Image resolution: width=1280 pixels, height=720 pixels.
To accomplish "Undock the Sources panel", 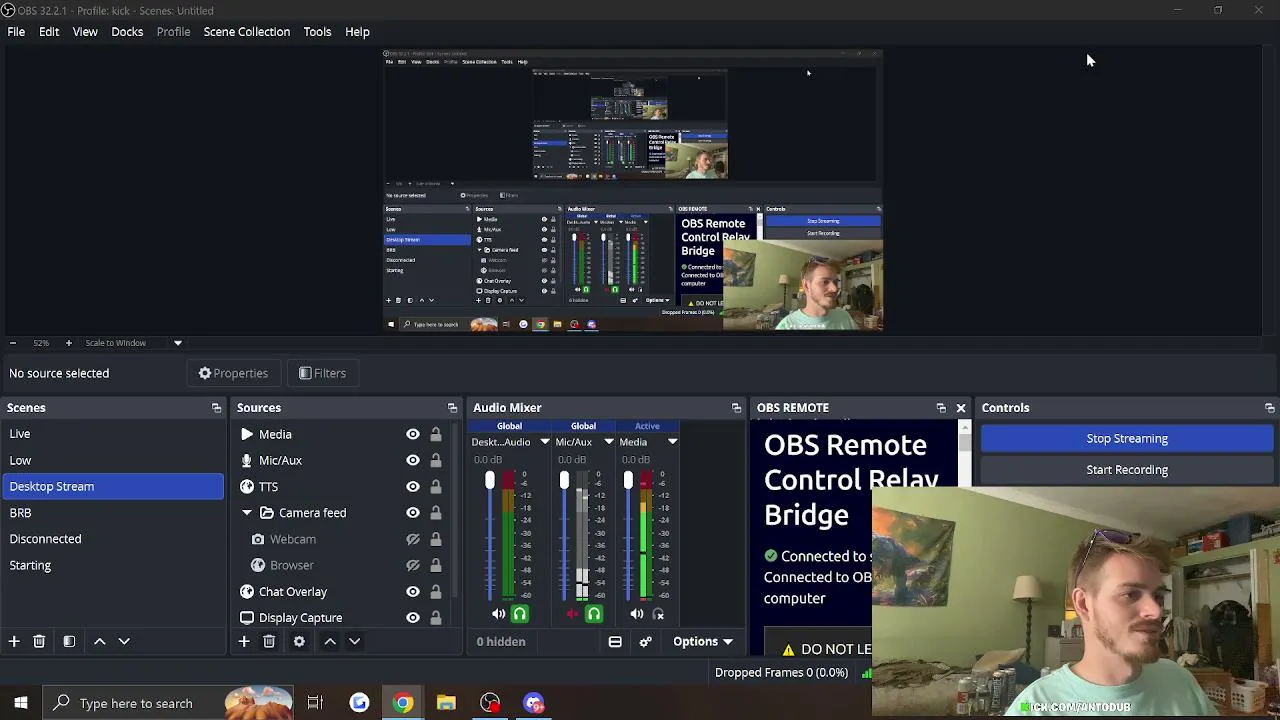I will click(452, 408).
